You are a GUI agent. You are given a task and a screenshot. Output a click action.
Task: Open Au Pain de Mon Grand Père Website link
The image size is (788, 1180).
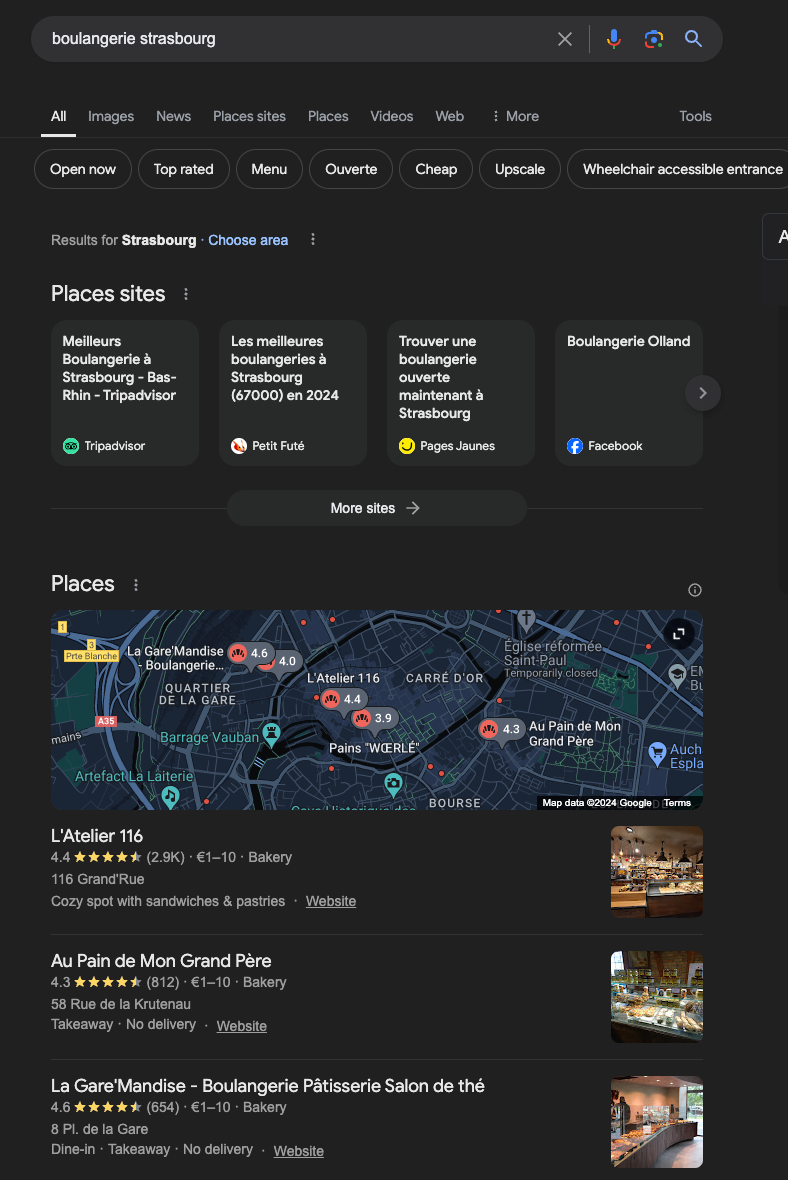tap(242, 1026)
